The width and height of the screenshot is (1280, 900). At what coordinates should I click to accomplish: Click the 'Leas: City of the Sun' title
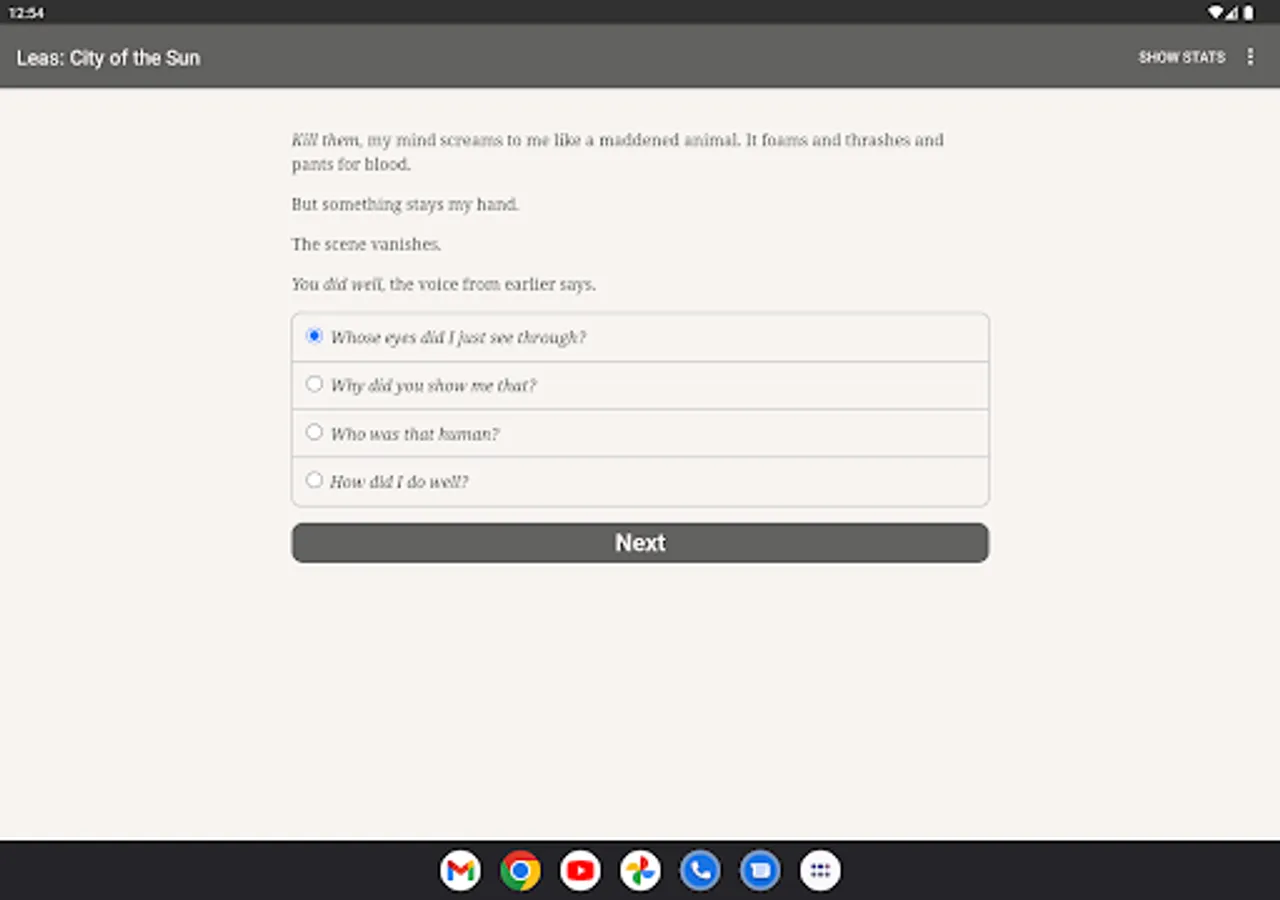click(108, 58)
